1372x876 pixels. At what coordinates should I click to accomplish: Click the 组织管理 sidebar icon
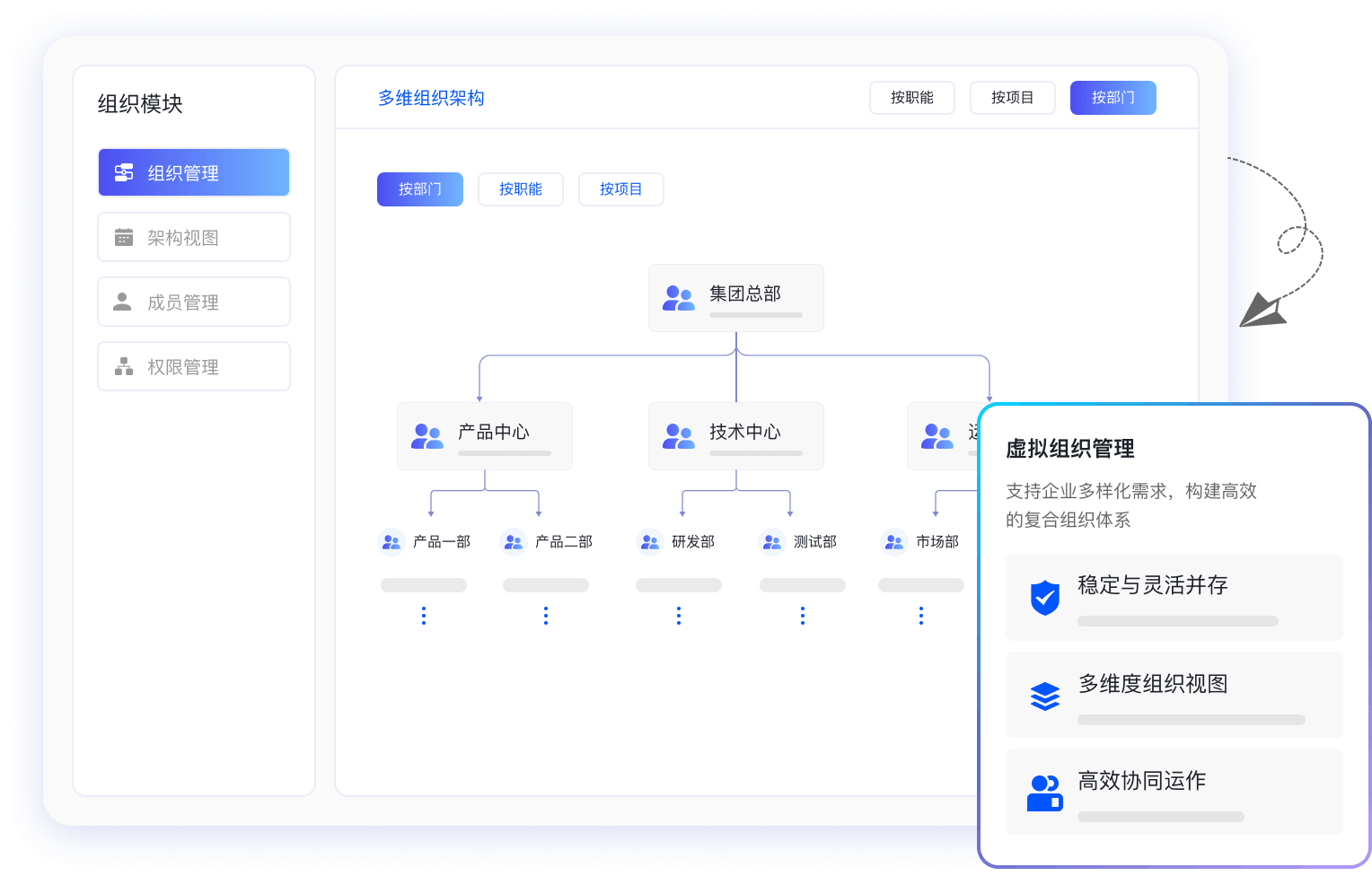[124, 172]
